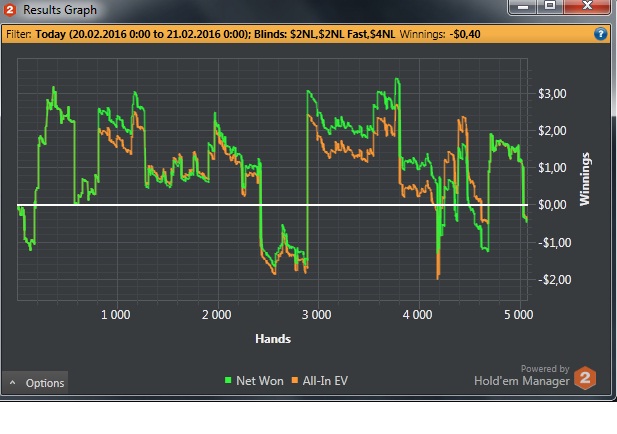Expand the Options panel

pyautogui.click(x=35, y=382)
